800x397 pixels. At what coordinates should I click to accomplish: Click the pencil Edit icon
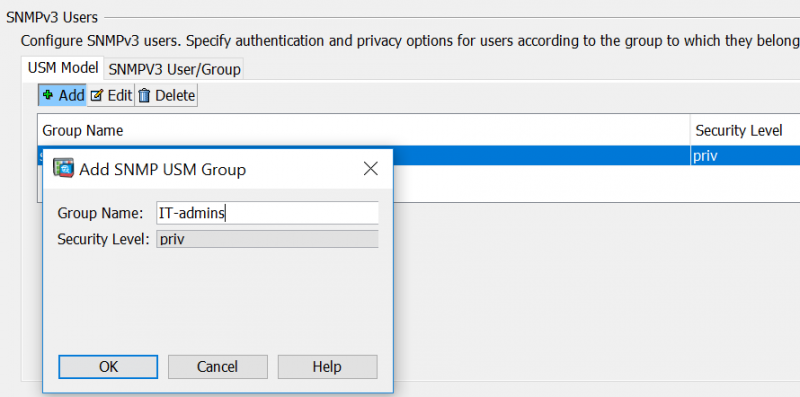click(96, 95)
